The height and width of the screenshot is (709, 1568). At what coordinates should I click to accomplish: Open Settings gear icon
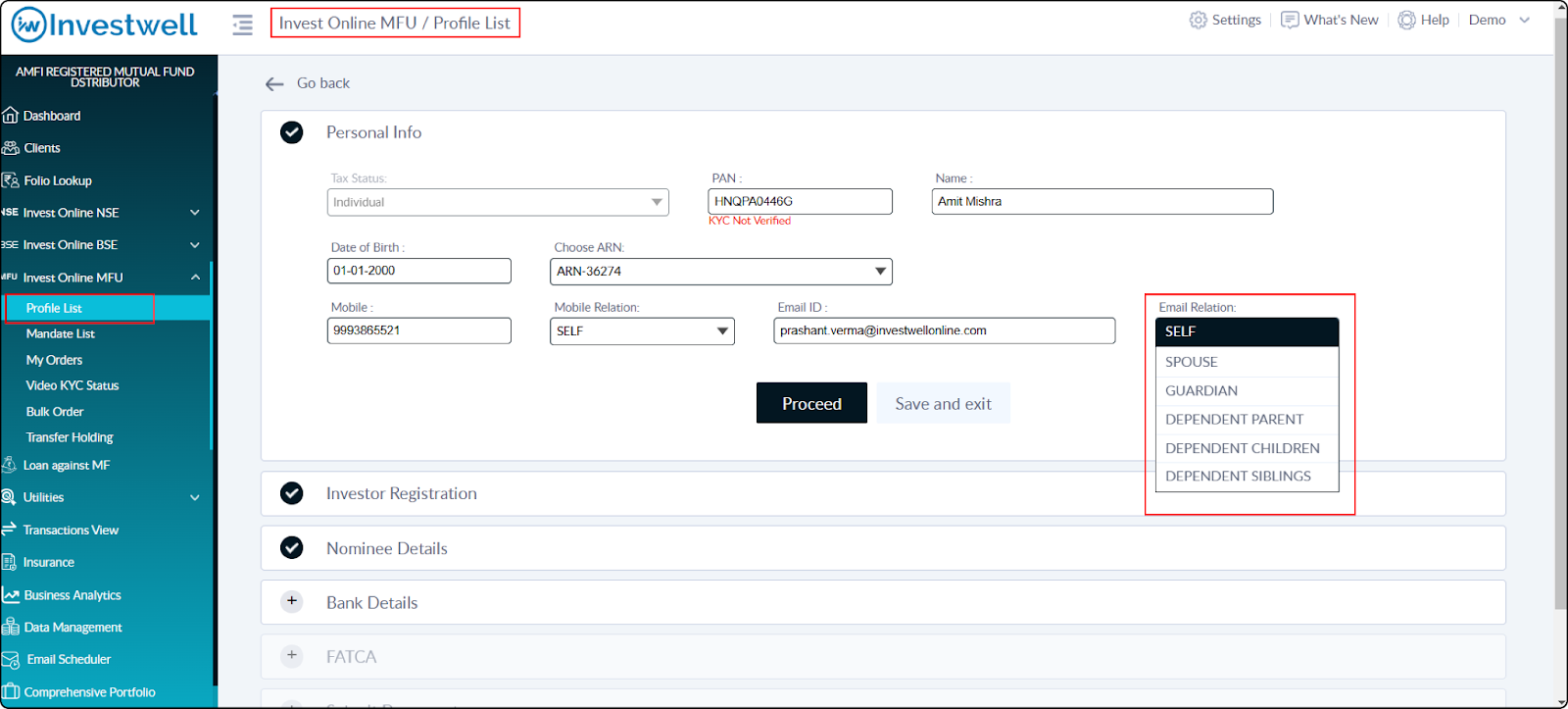1198,20
